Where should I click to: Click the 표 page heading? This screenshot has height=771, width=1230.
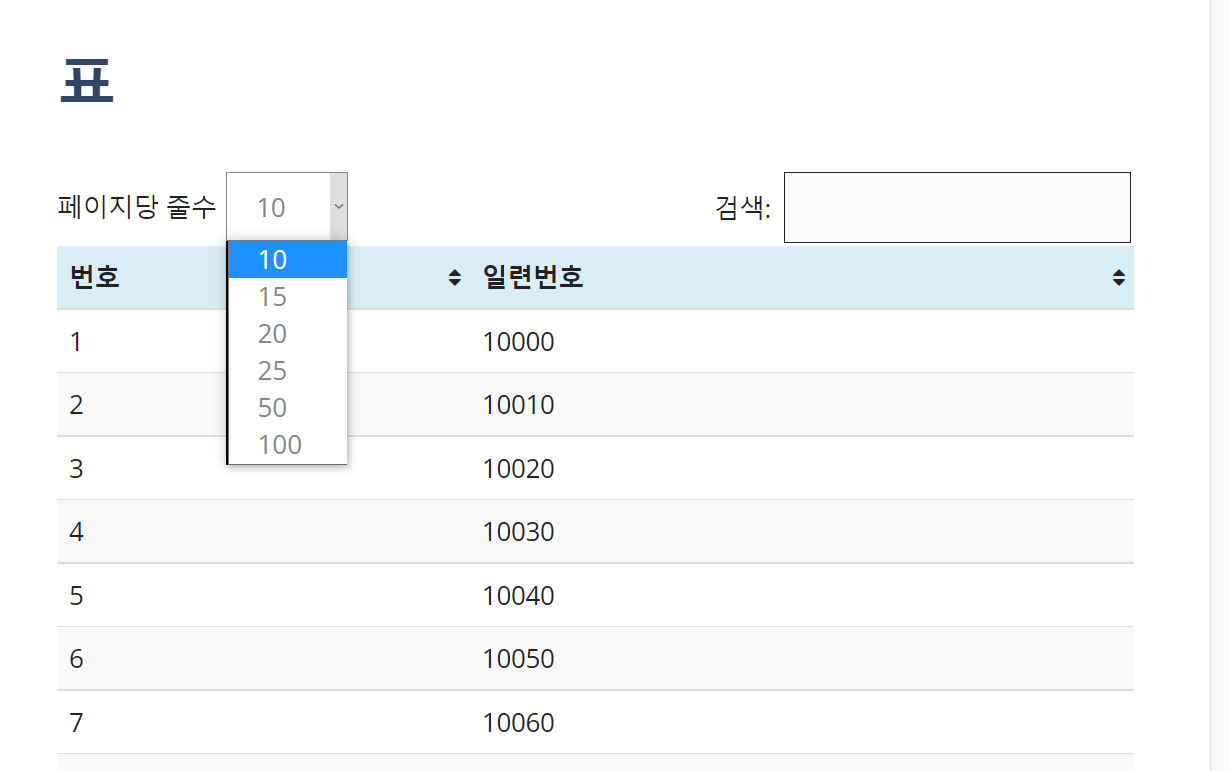[x=86, y=80]
